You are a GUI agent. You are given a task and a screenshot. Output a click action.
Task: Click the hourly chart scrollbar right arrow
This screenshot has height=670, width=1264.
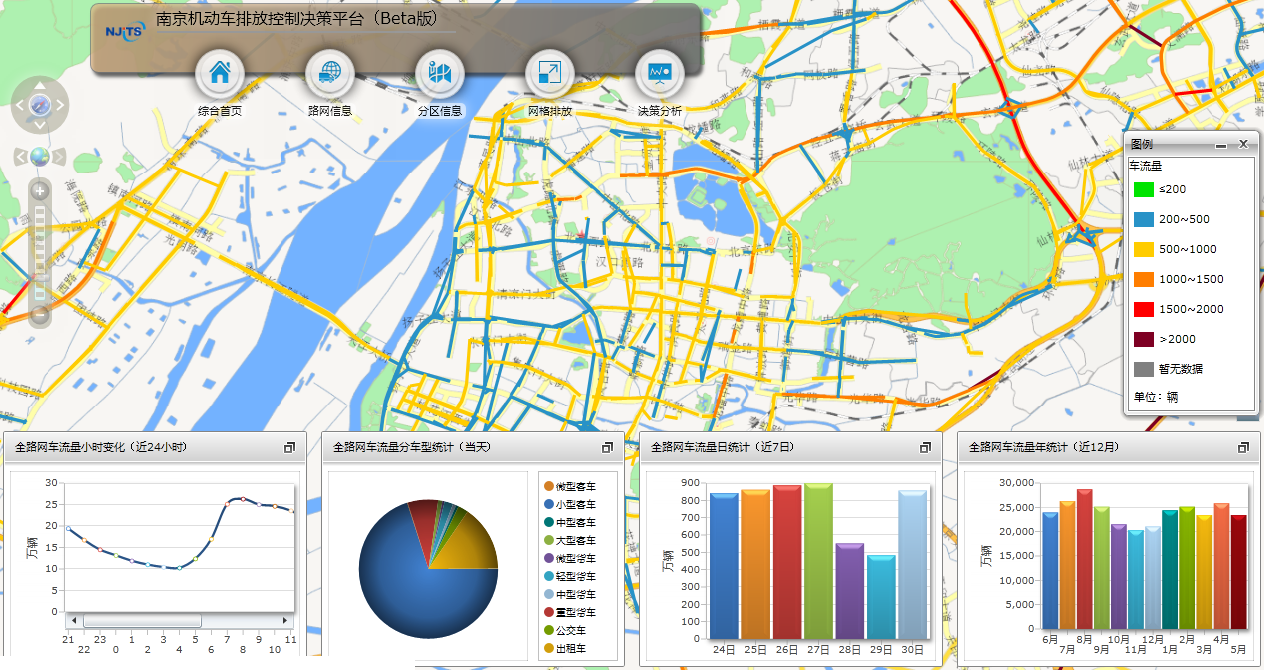[x=286, y=621]
